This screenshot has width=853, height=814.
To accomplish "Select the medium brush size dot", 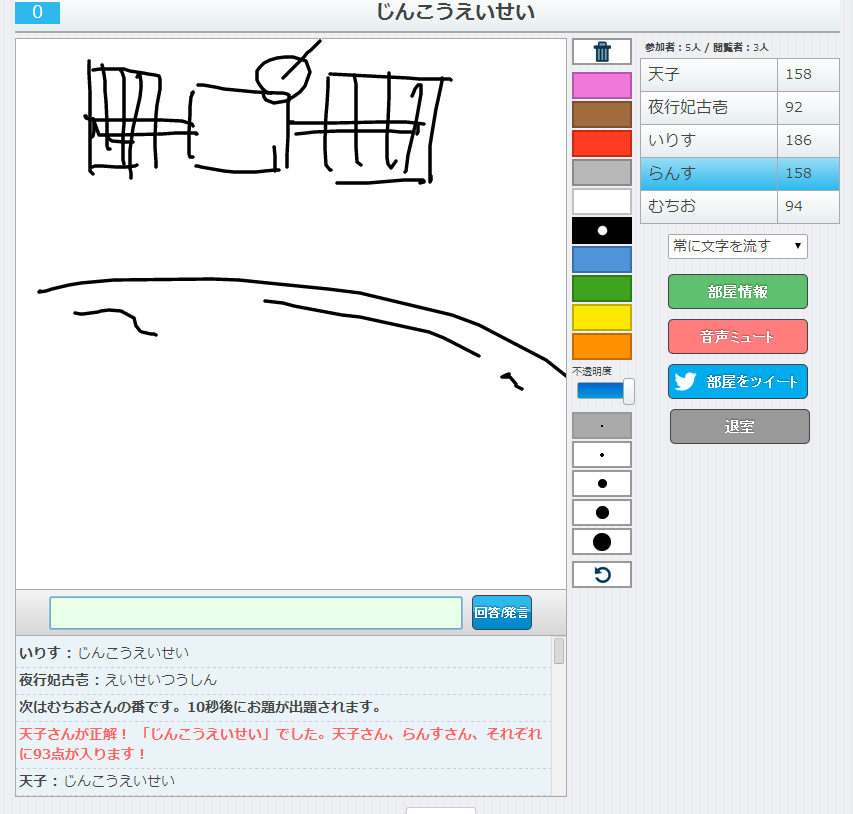I will (x=602, y=483).
